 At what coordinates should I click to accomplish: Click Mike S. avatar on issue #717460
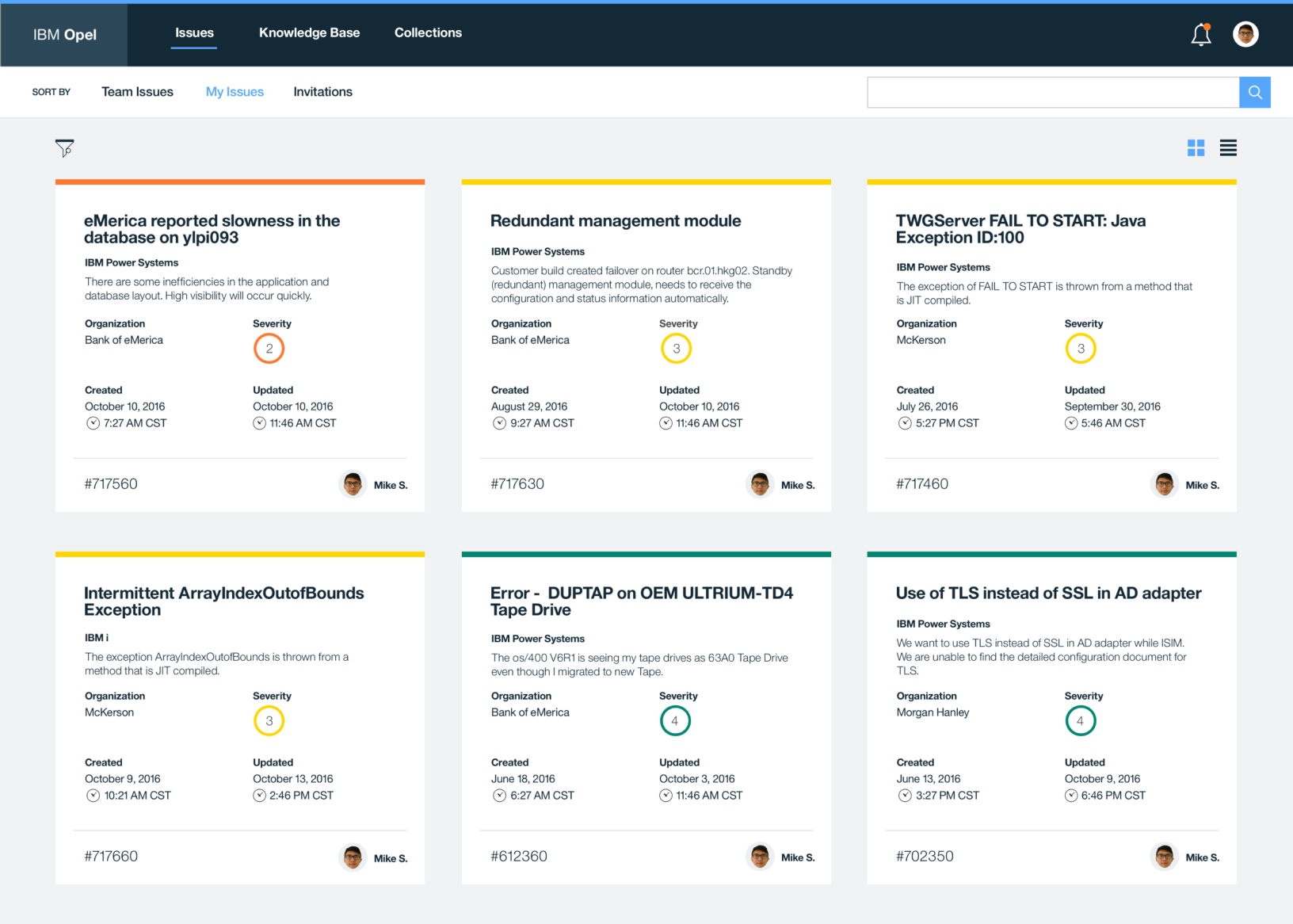tap(1165, 484)
